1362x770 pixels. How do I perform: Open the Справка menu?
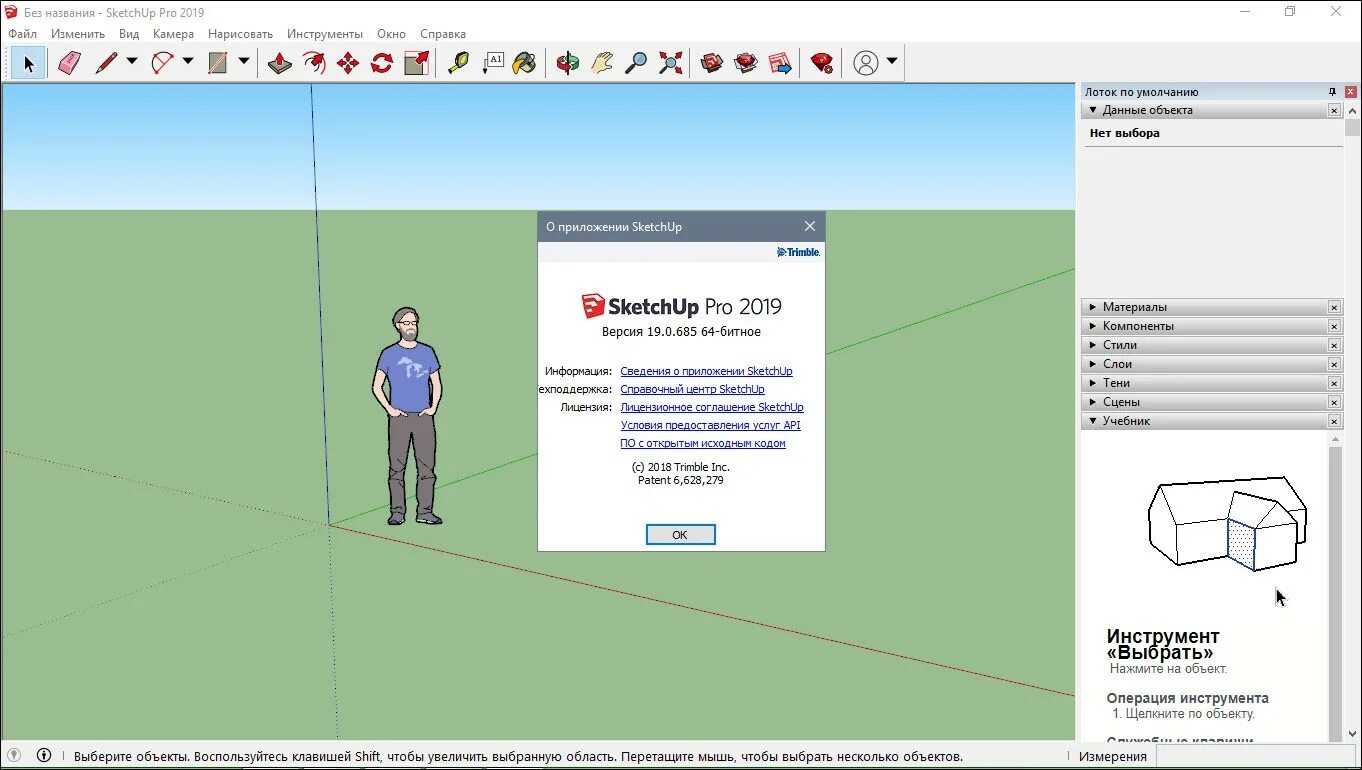click(443, 34)
